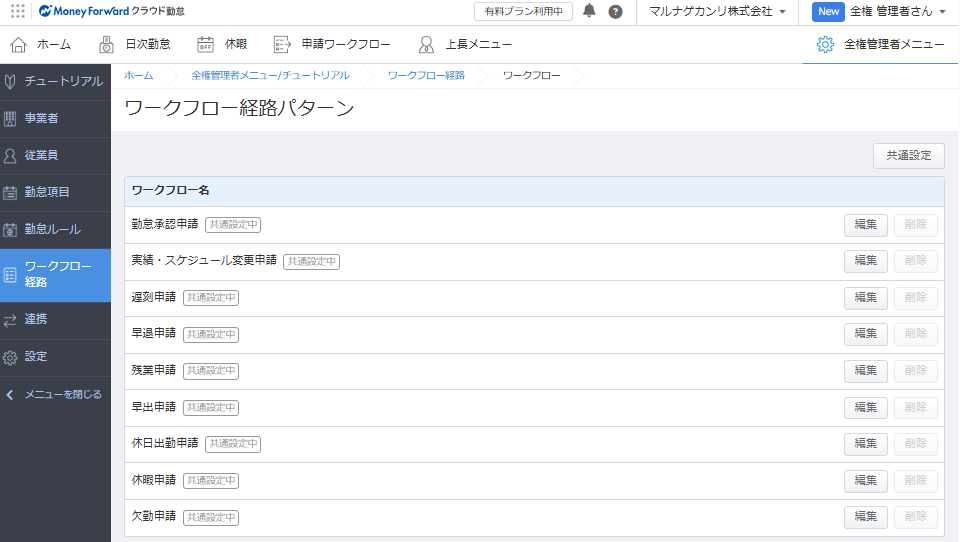
Task: Select 従業員 in the sidebar
Action: (41, 155)
